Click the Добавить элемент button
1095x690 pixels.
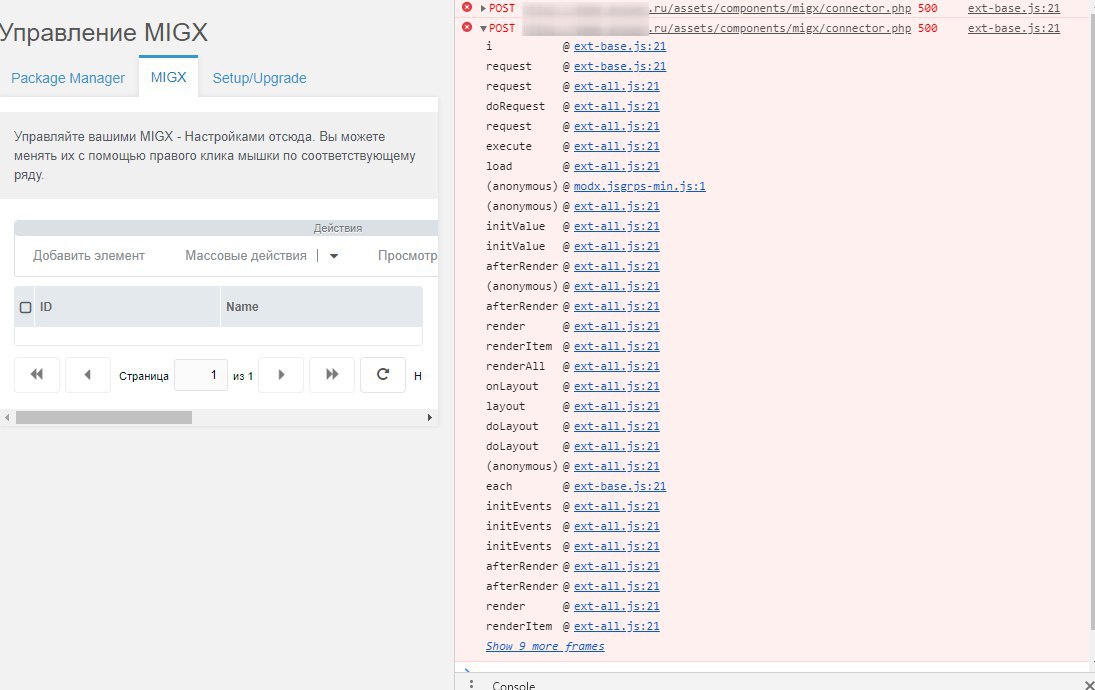(x=89, y=256)
